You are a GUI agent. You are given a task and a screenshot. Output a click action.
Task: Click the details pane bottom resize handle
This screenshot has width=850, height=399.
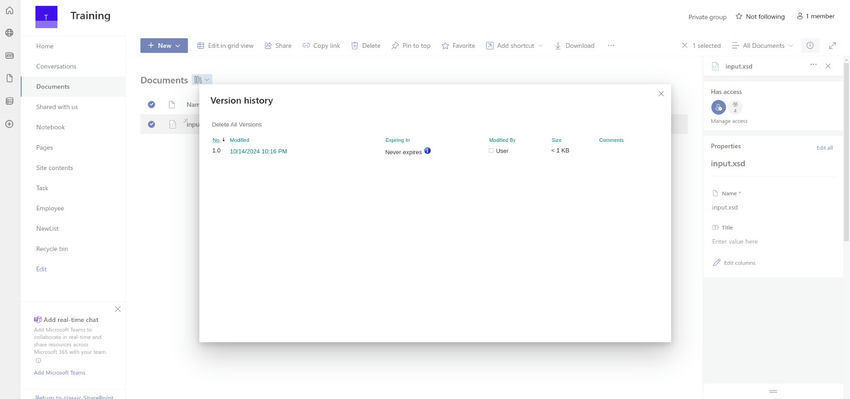click(x=774, y=391)
